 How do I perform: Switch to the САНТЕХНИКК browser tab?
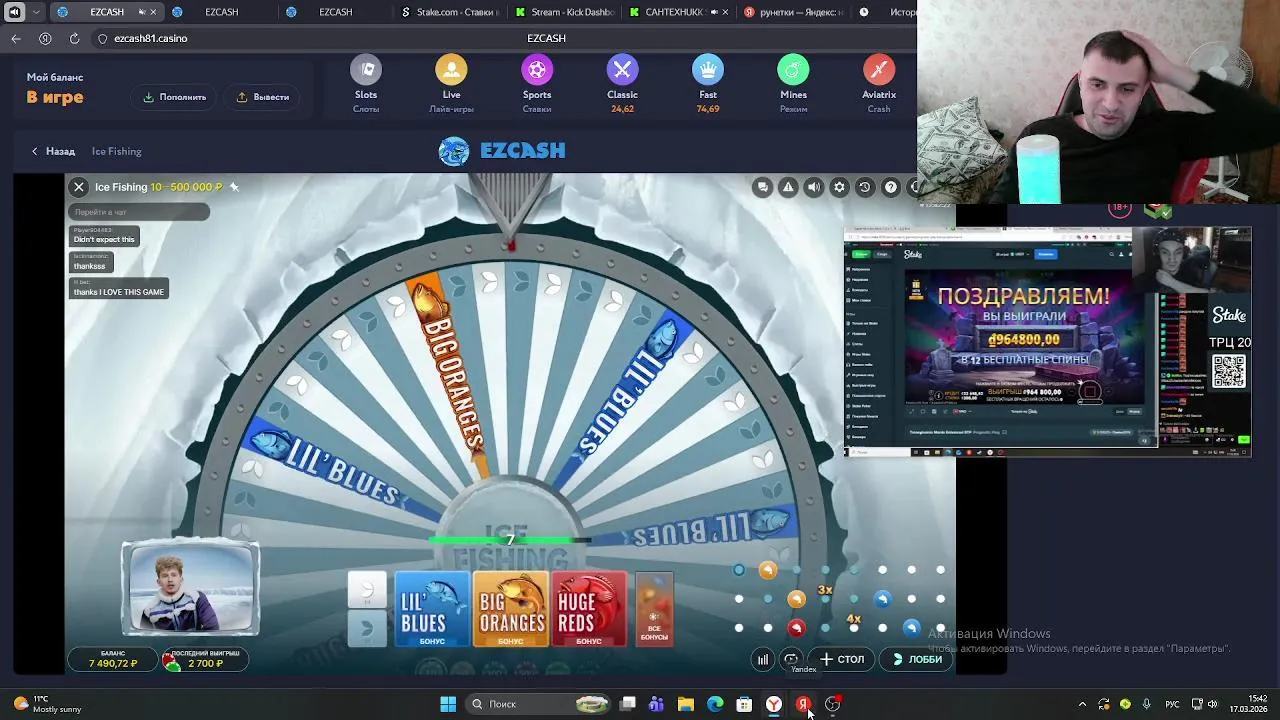click(x=676, y=12)
